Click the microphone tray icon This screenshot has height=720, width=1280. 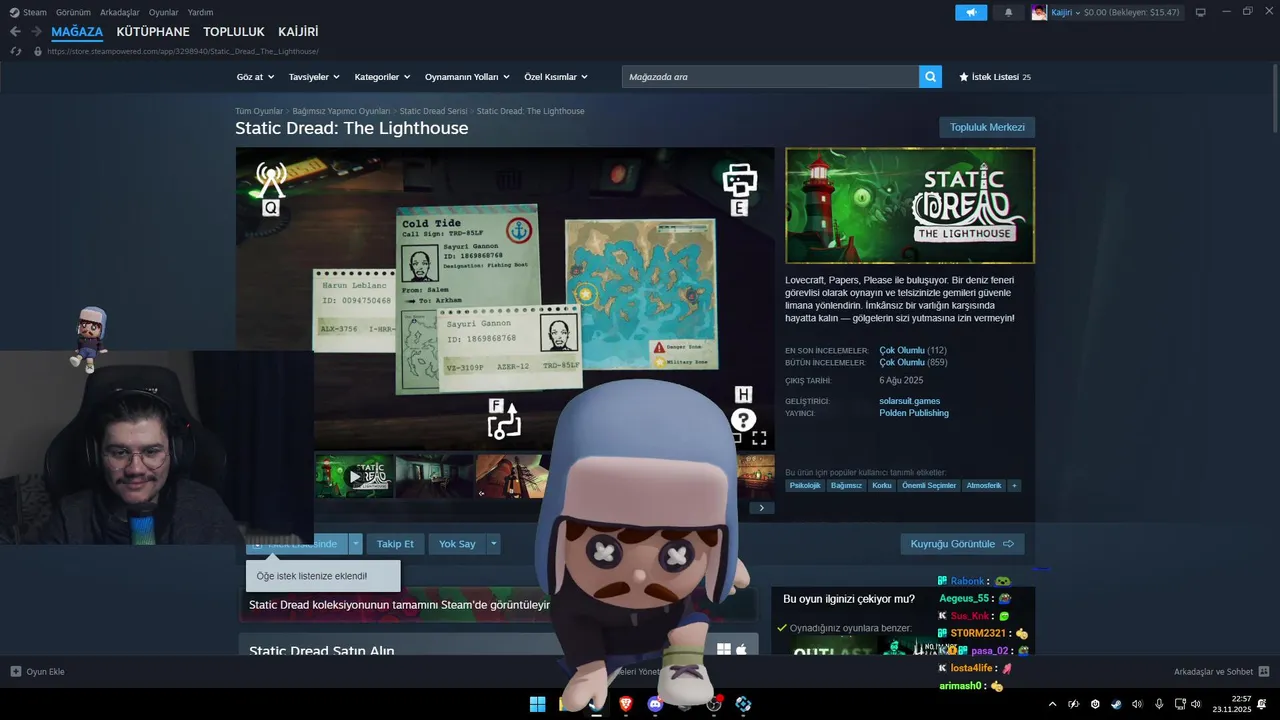1159,704
